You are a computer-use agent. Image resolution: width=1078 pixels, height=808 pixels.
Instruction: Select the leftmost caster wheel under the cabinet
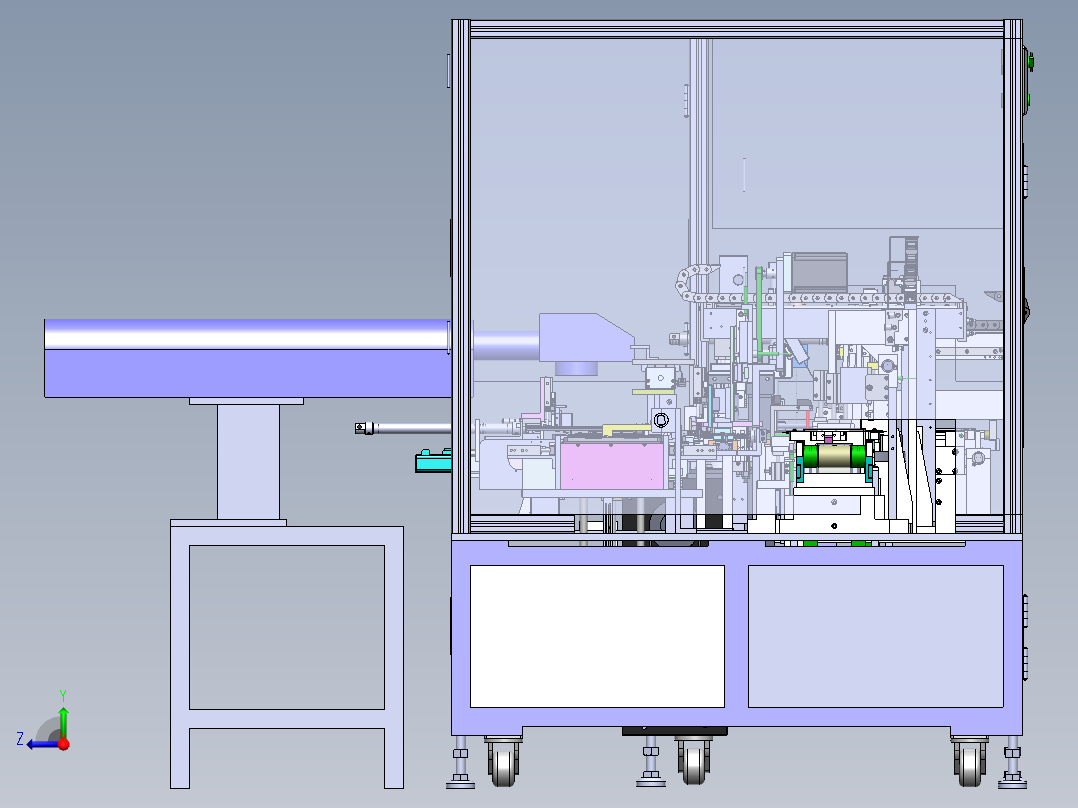[x=503, y=762]
